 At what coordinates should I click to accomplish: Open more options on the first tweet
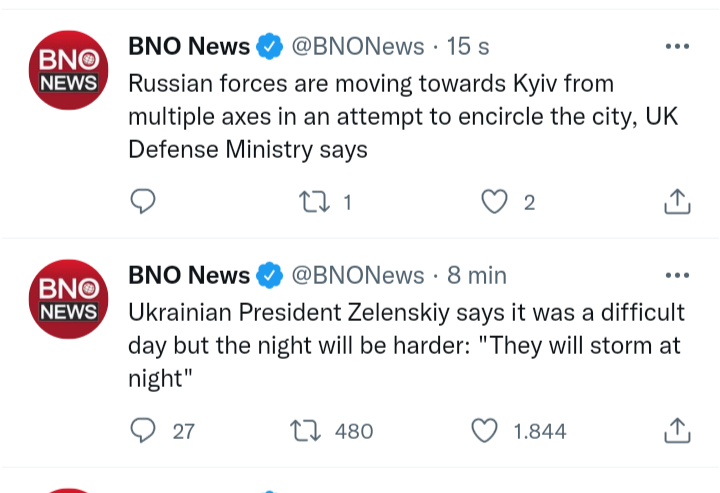[x=677, y=46]
